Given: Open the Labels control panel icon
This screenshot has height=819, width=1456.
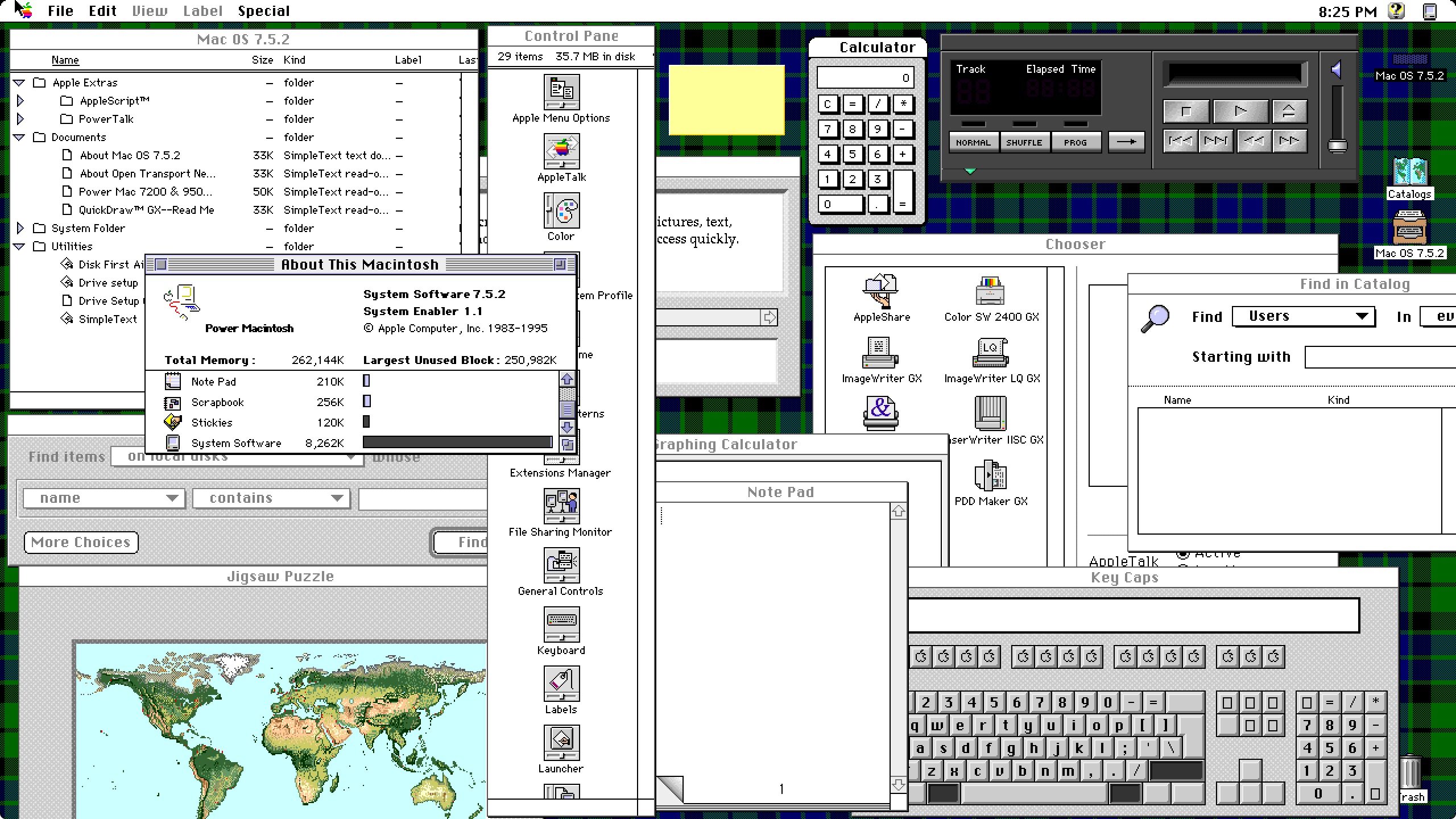Looking at the screenshot, I should (561, 684).
